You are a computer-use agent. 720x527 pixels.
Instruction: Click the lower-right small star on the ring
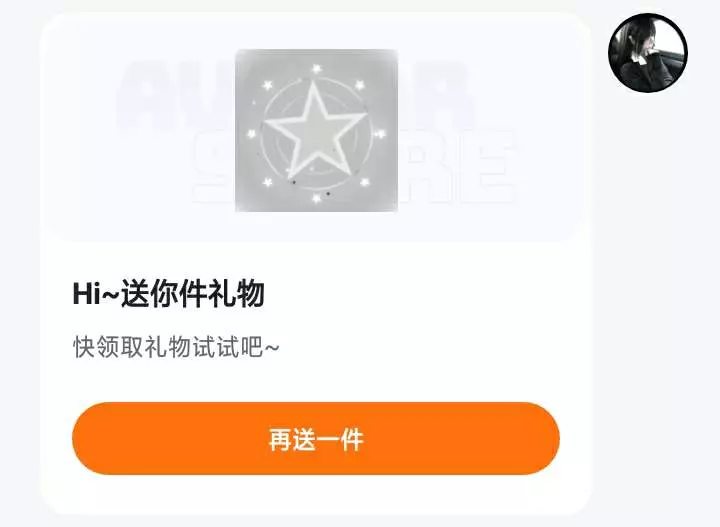365,182
